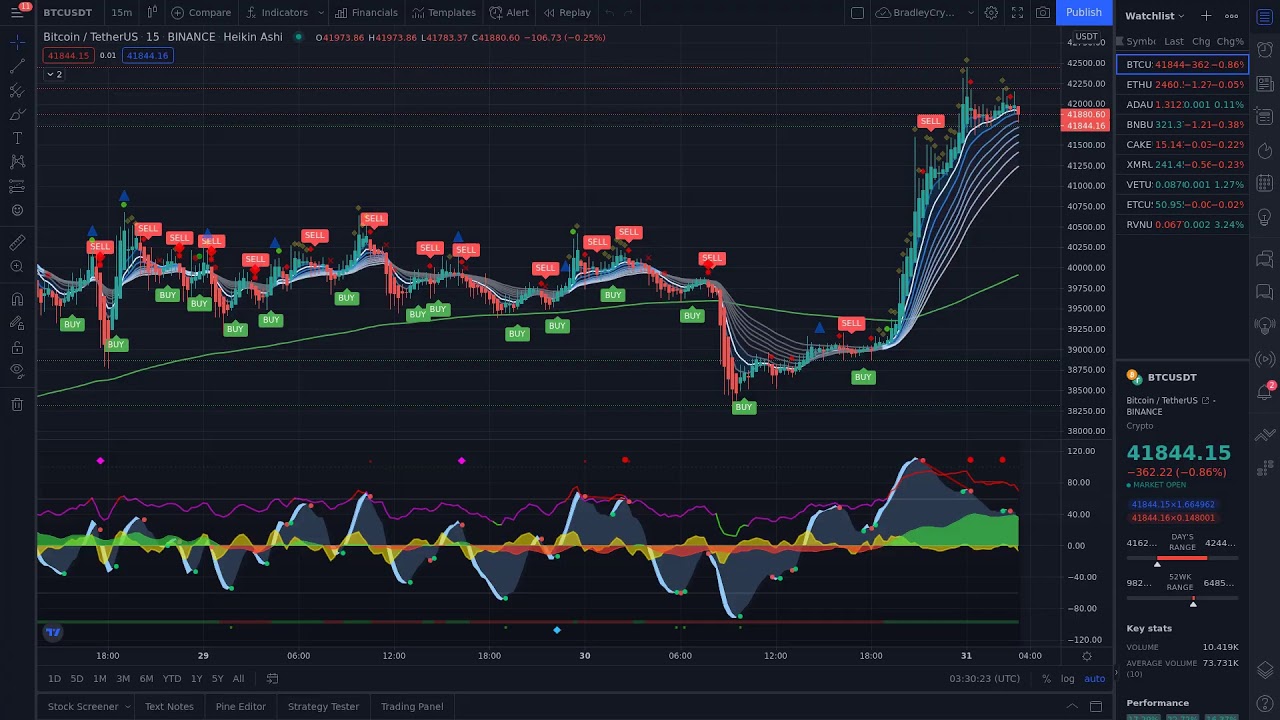Image resolution: width=1280 pixels, height=720 pixels.
Task: Undo the last chart action
Action: coord(609,12)
